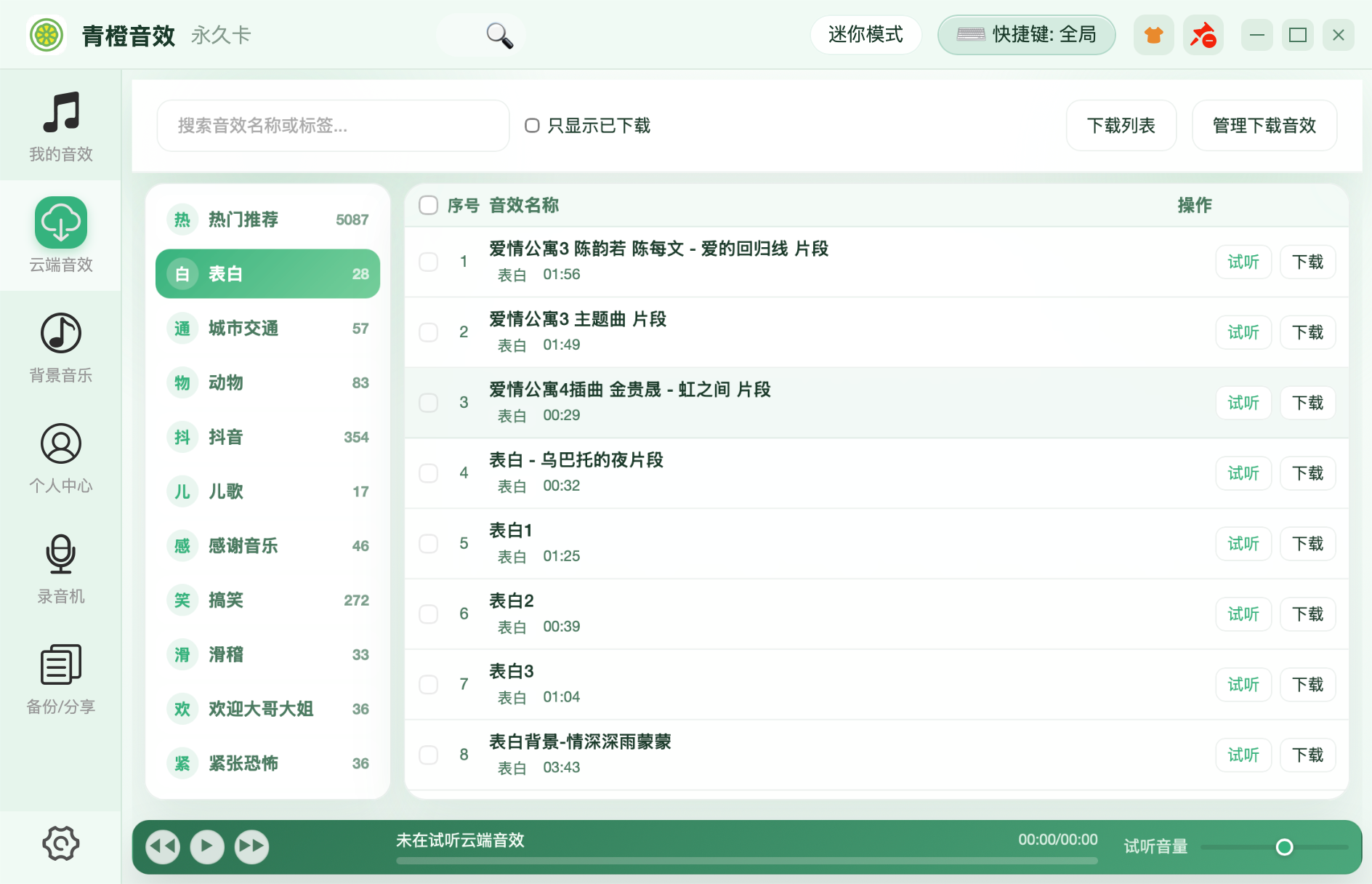
Task: Click 快捷键: 全局 hotkey button
Action: pos(1026,35)
